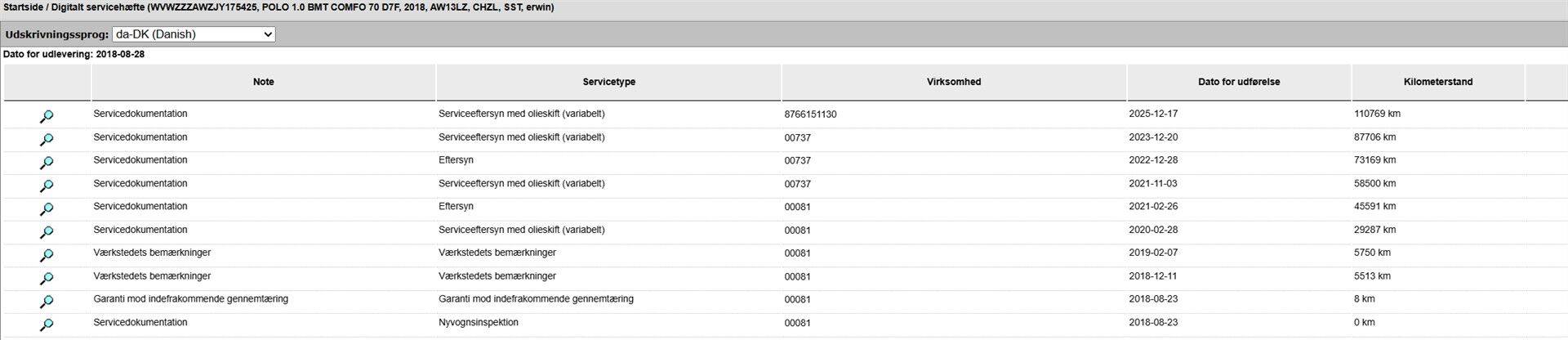1568x340 pixels.
Task: View the 2021-02-26 Eftersyn record details
Action: click(47, 209)
